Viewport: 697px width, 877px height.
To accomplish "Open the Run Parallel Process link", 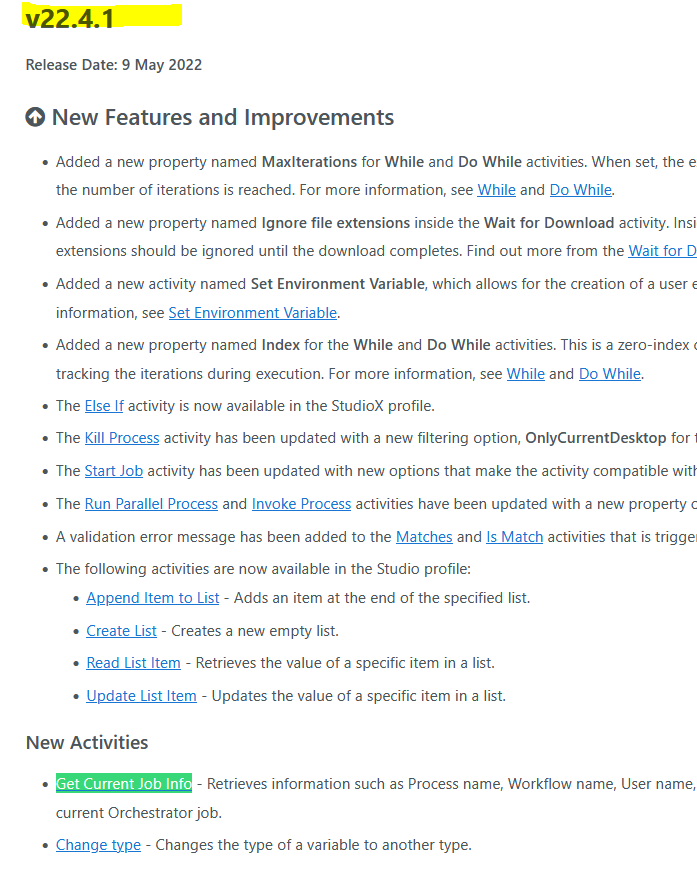I will 151,504.
